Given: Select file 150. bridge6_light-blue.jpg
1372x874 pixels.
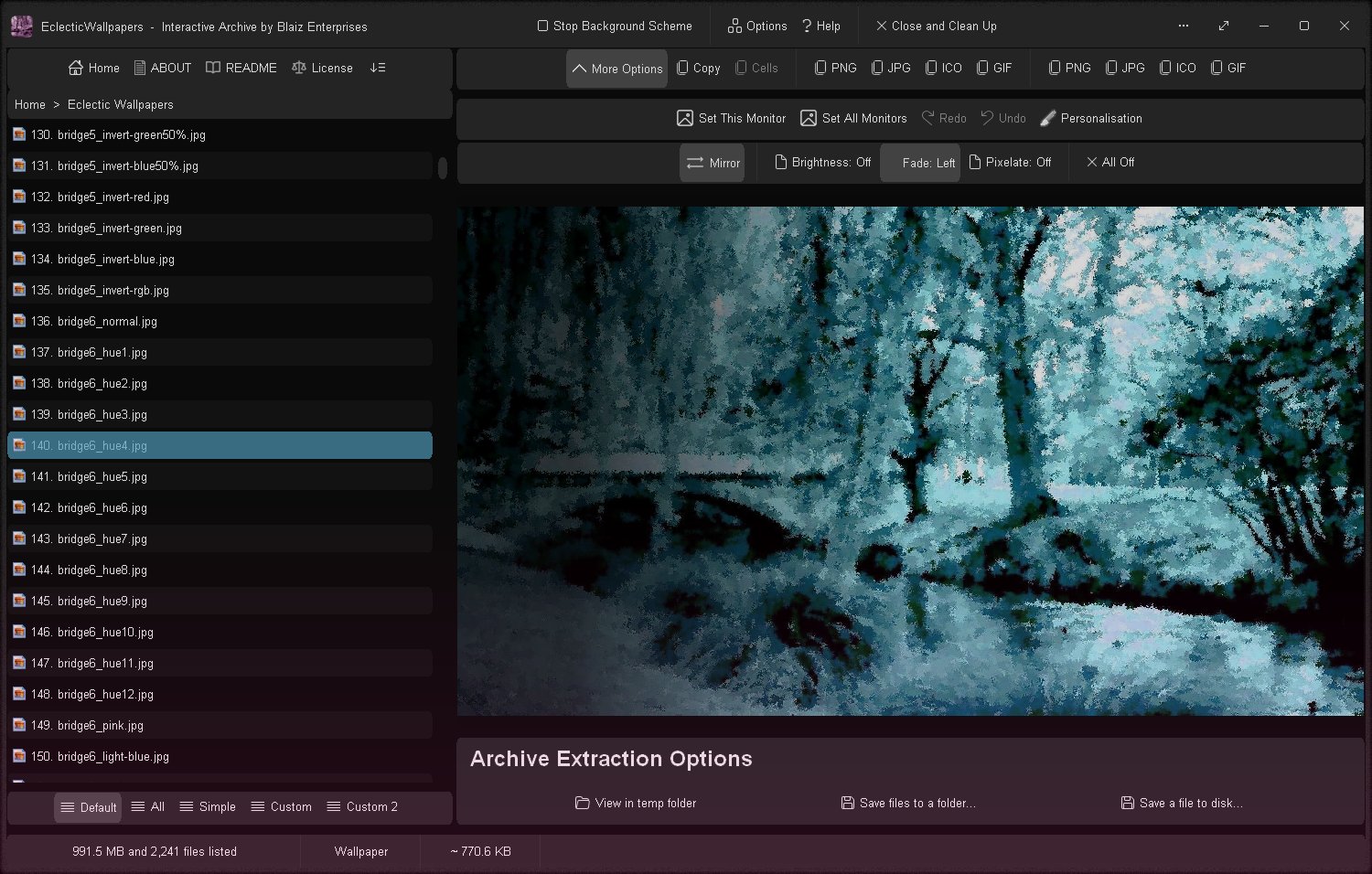Looking at the screenshot, I should pos(220,756).
